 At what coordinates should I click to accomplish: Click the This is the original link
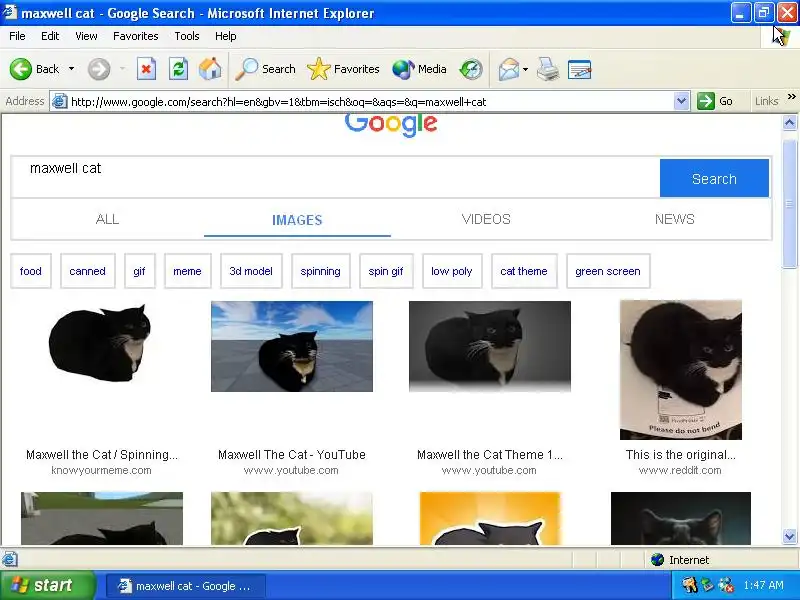[681, 455]
